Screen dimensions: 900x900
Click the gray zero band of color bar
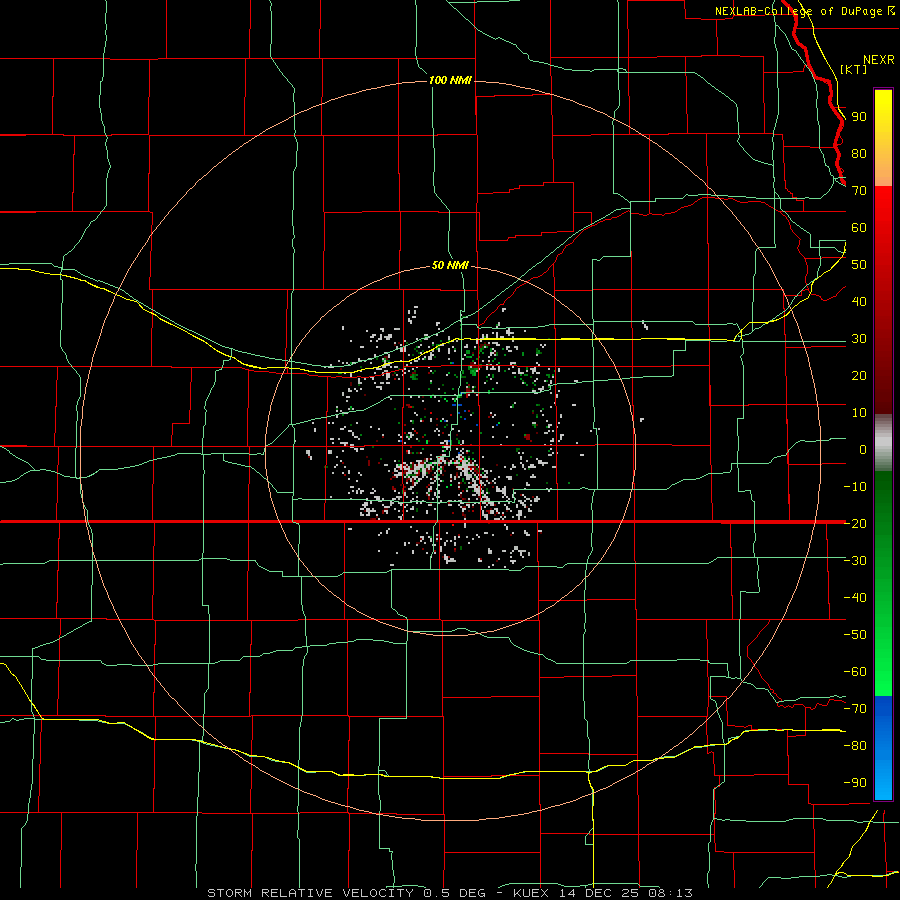pyautogui.click(x=883, y=443)
